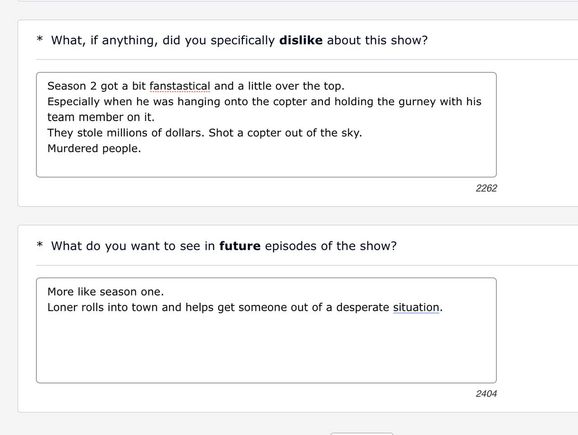Viewport: 578px width, 435px height.
Task: Click "Season 2" at start of the dislike answer
Action: pos(72,86)
